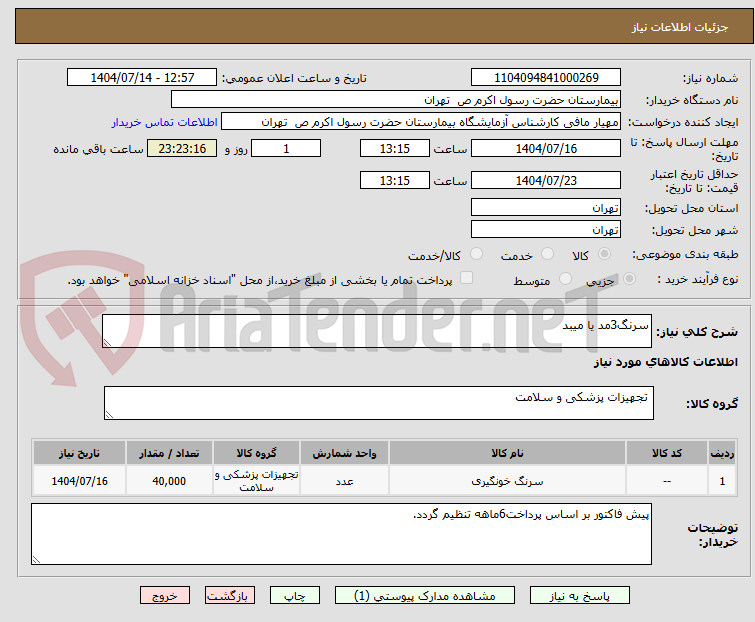Click the کد کالا column header

(666, 453)
